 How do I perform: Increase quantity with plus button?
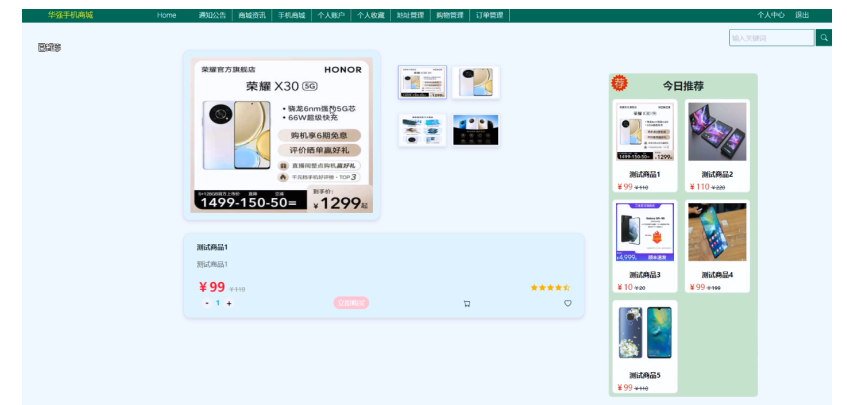click(x=229, y=303)
